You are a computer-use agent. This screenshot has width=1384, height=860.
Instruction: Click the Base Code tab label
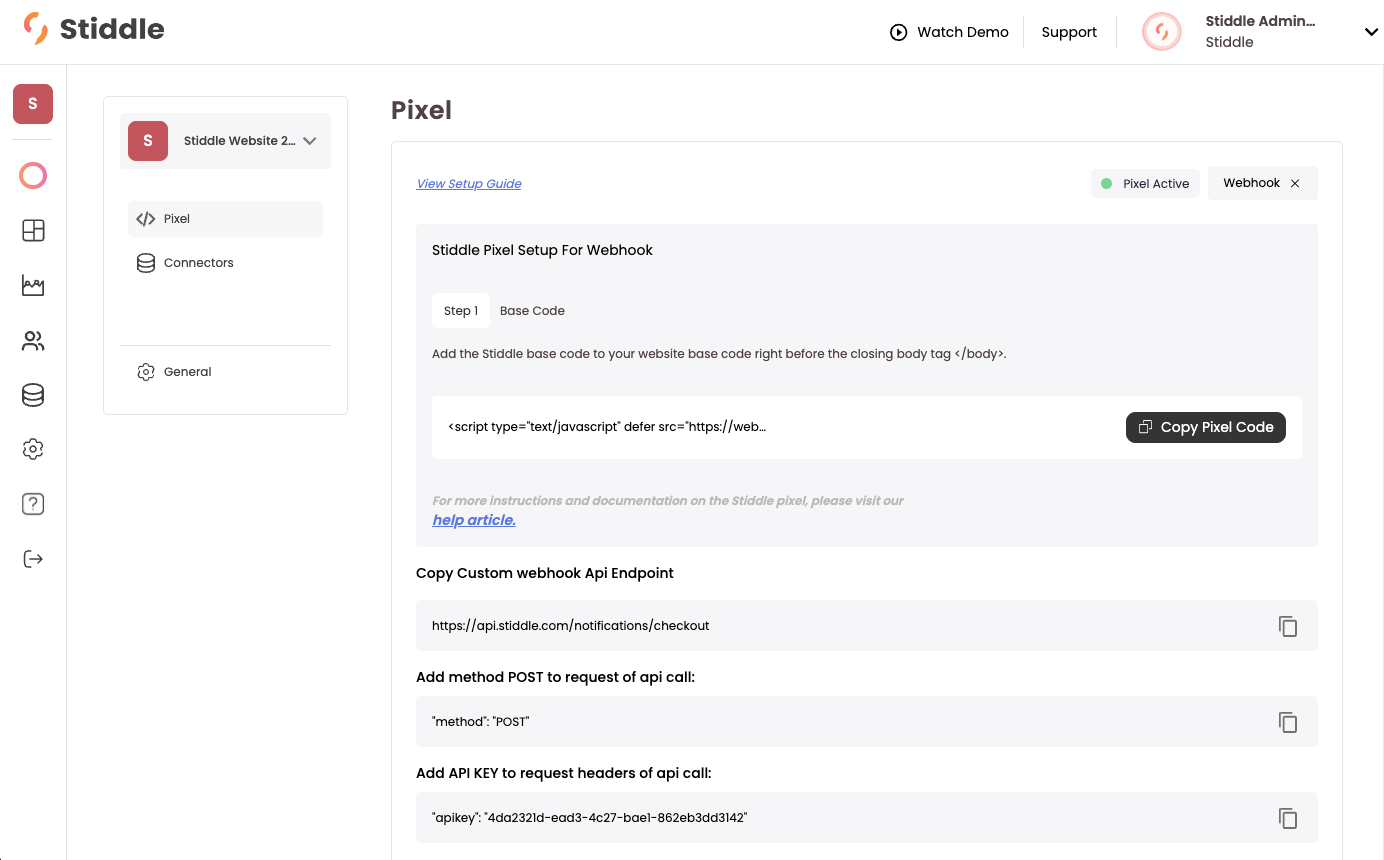pos(532,311)
